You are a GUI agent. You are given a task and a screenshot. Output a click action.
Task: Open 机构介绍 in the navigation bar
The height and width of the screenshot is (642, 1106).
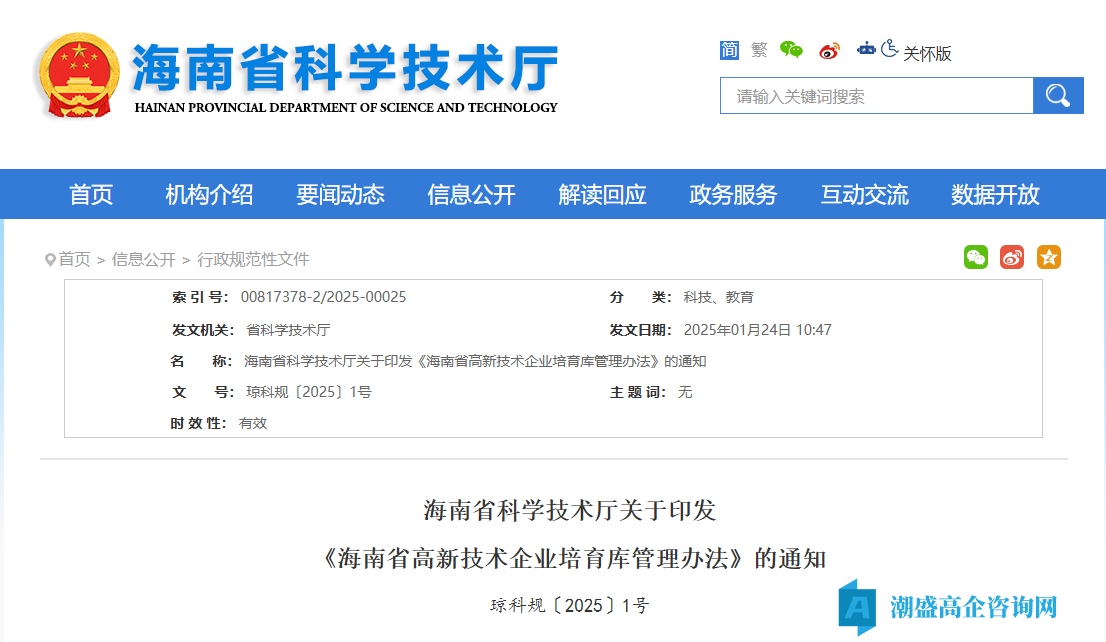tap(209, 195)
